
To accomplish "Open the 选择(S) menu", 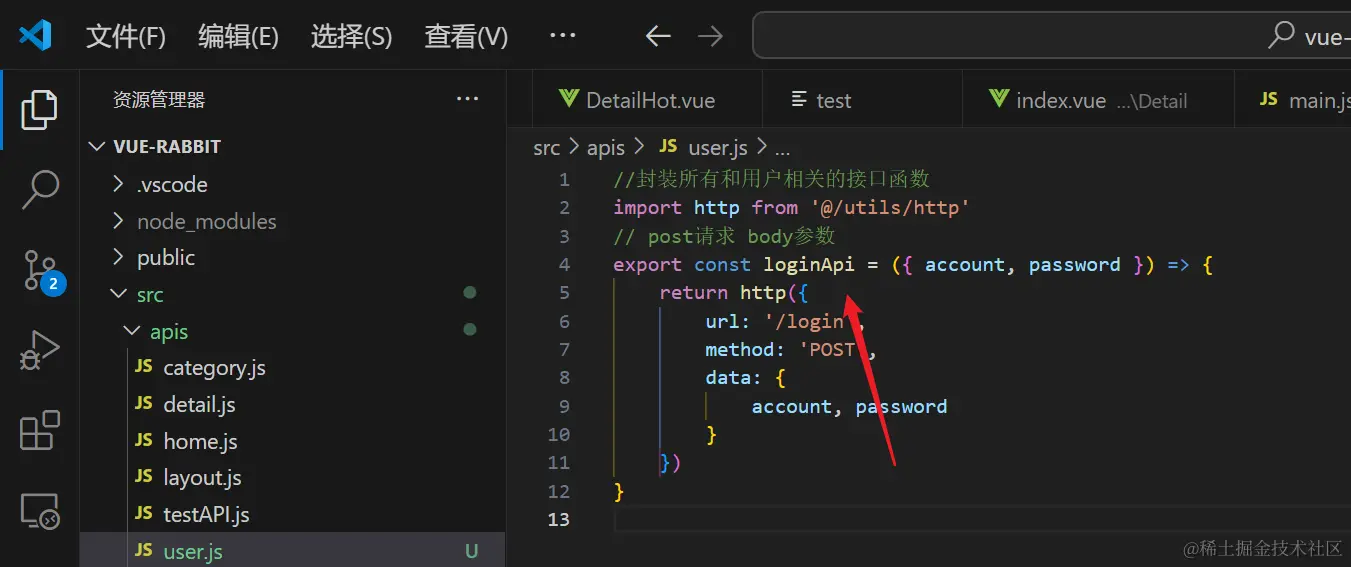I will click(x=351, y=37).
